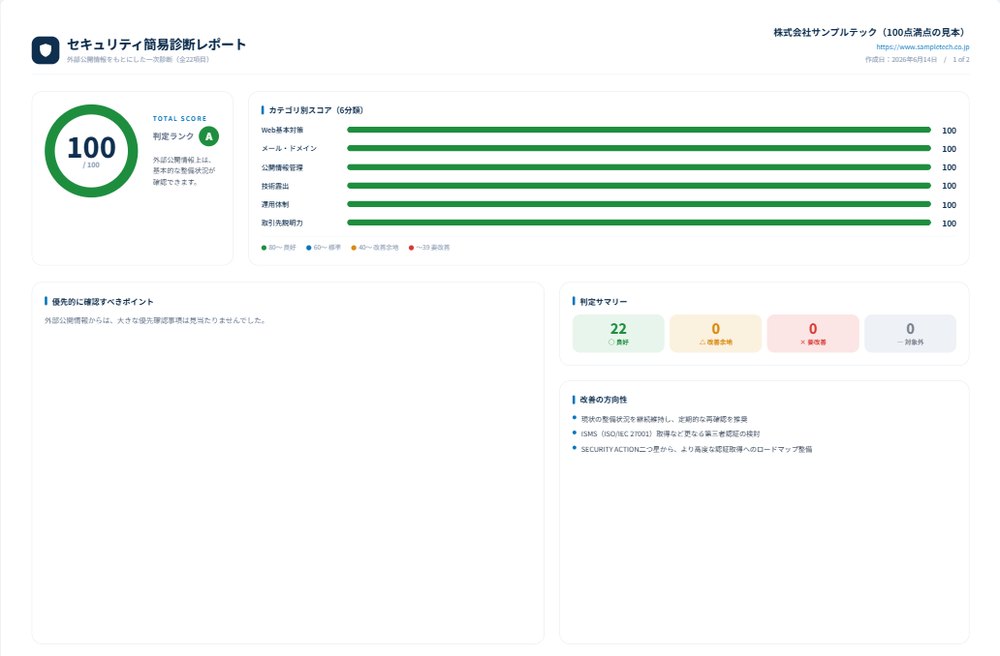Select the gray 0 対象外 summary tile
This screenshot has width=1000, height=656.
pos(910,333)
